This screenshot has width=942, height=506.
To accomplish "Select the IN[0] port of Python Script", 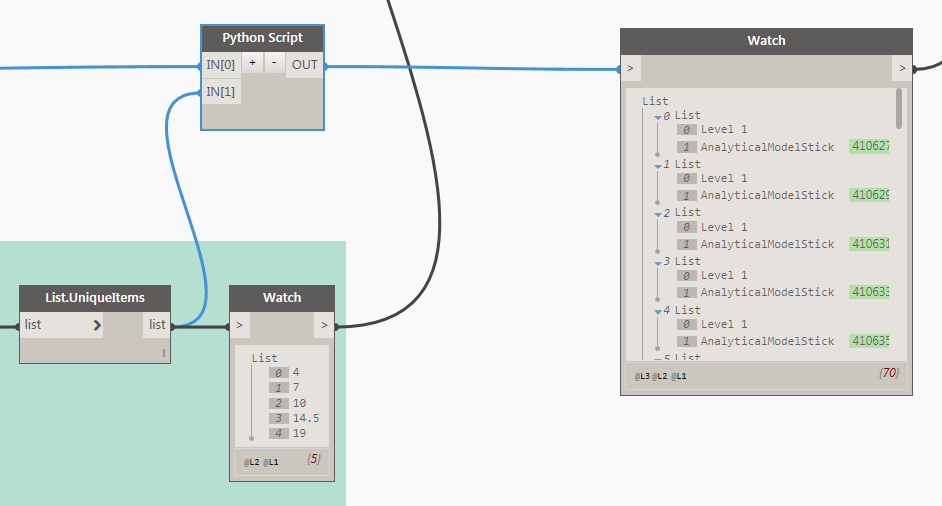I will pyautogui.click(x=221, y=65).
